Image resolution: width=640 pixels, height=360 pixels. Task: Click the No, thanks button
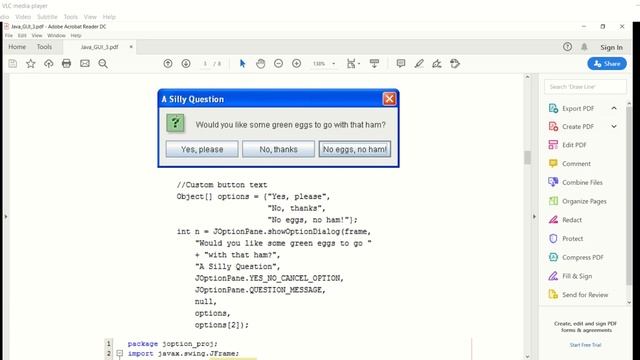278,149
